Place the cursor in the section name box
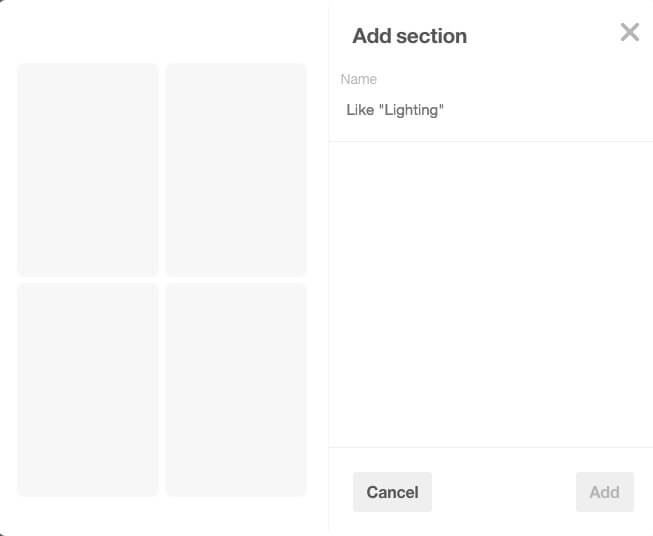 tap(490, 110)
